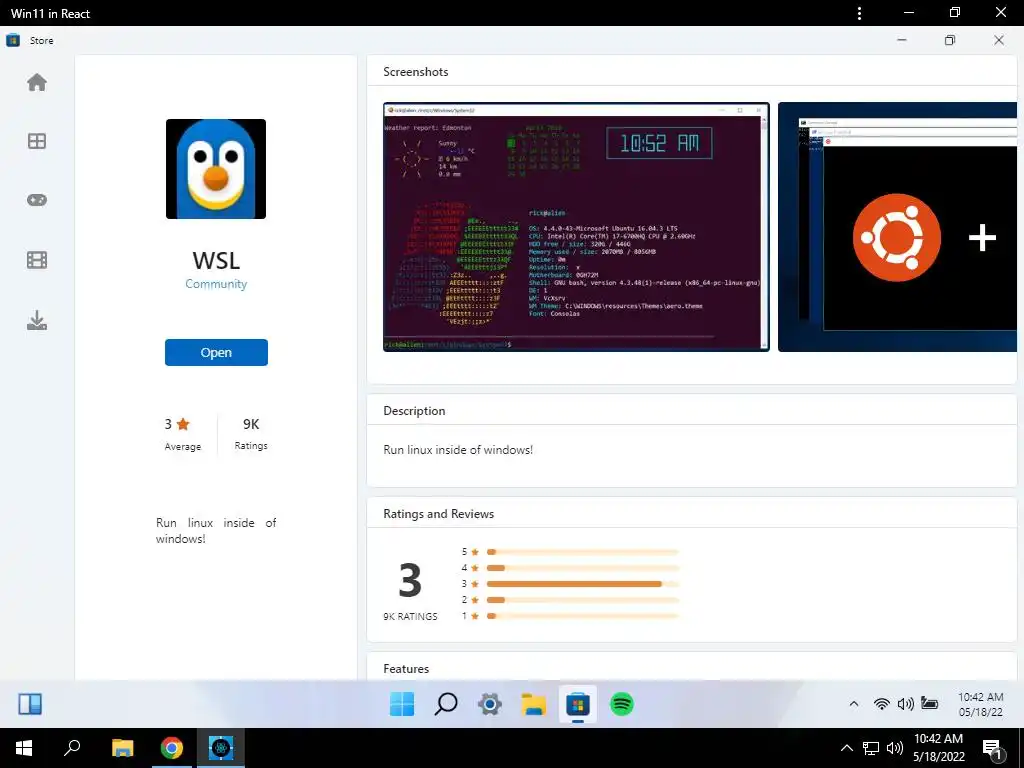Click the WSL penguin app icon
1024x768 pixels.
click(x=216, y=168)
